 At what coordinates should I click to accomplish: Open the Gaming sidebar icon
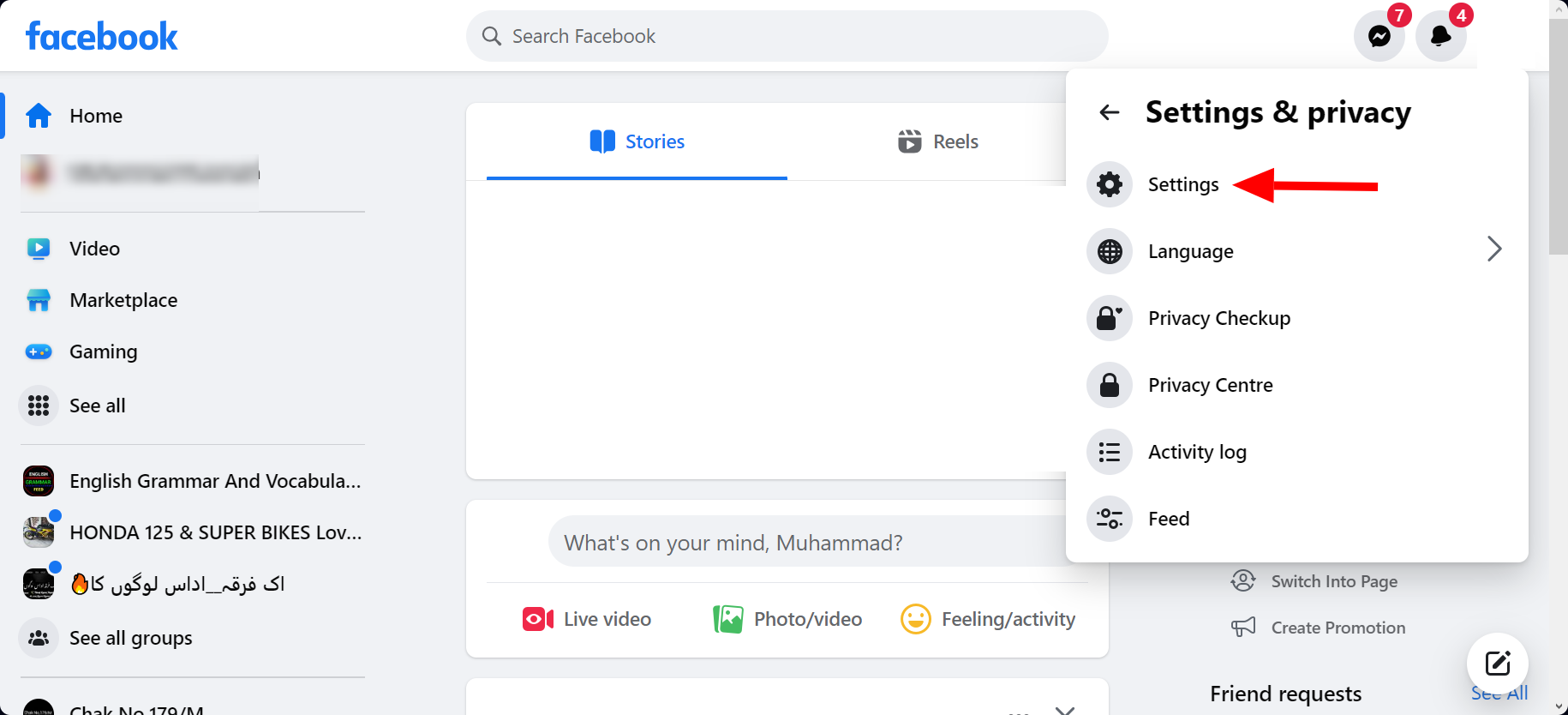click(39, 351)
